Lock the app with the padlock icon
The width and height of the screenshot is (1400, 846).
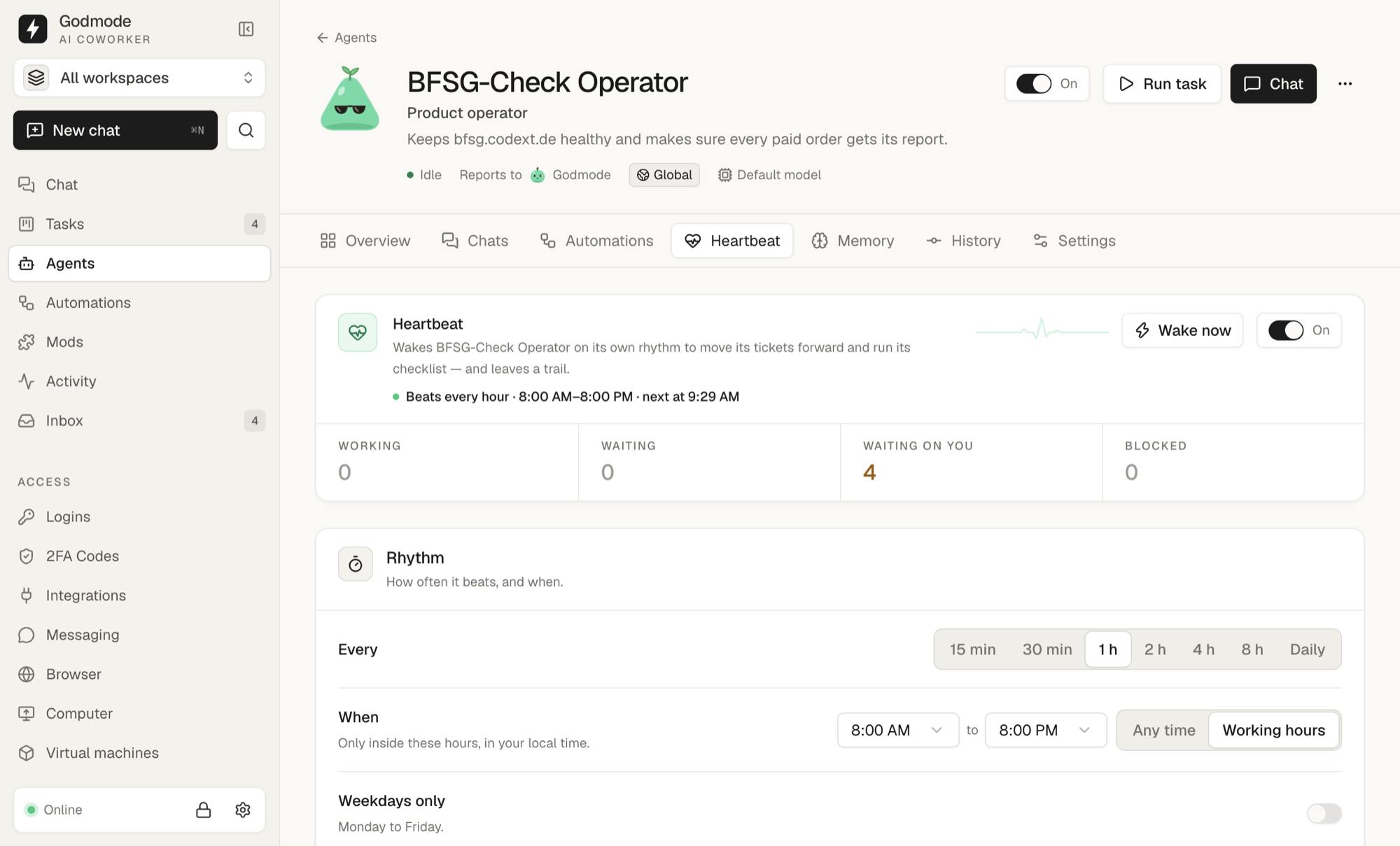click(x=204, y=810)
